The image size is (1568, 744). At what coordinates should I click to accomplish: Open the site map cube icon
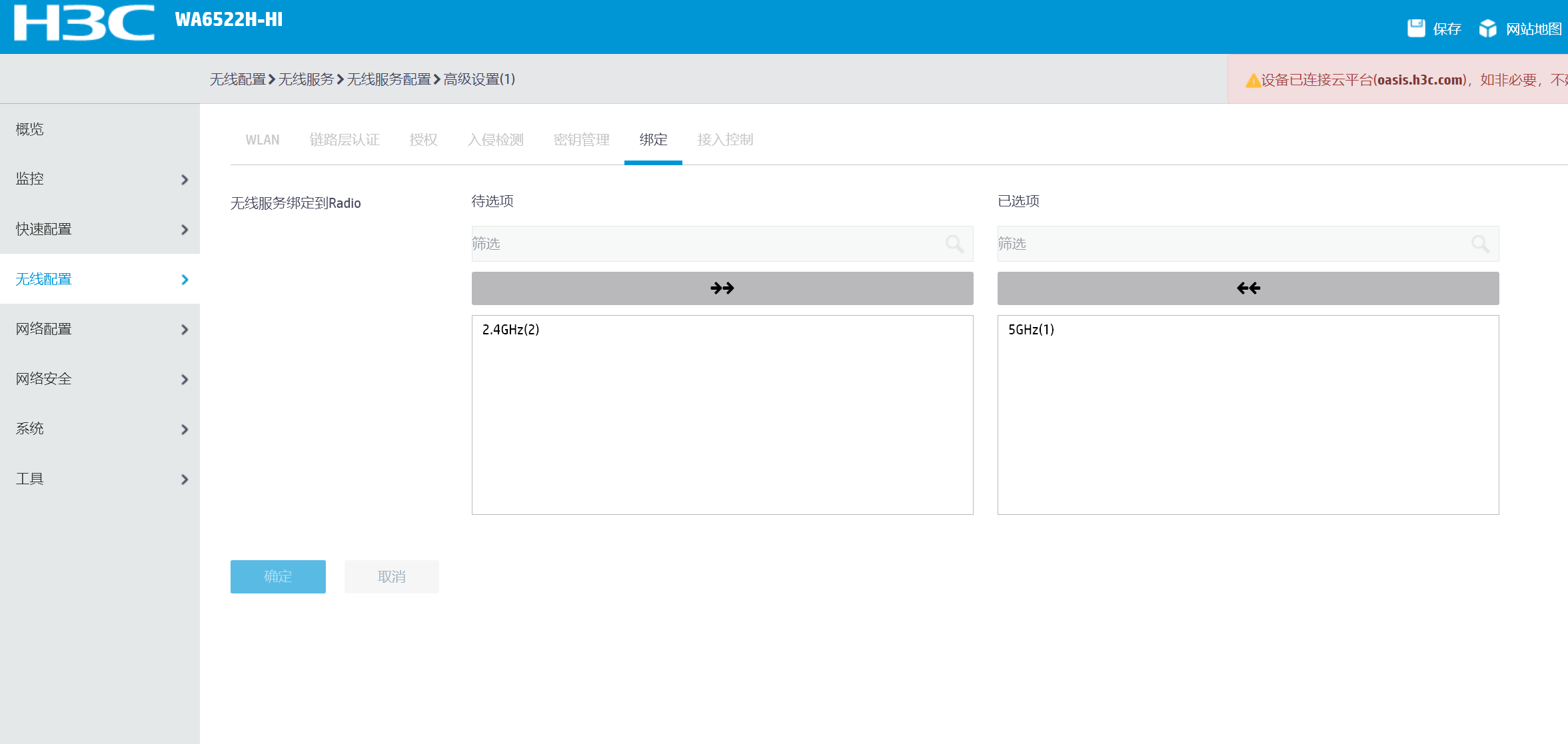(x=1487, y=28)
